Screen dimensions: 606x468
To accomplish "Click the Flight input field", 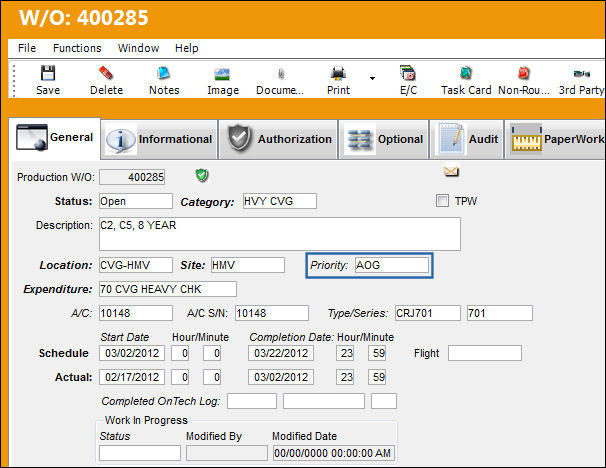I will (485, 353).
